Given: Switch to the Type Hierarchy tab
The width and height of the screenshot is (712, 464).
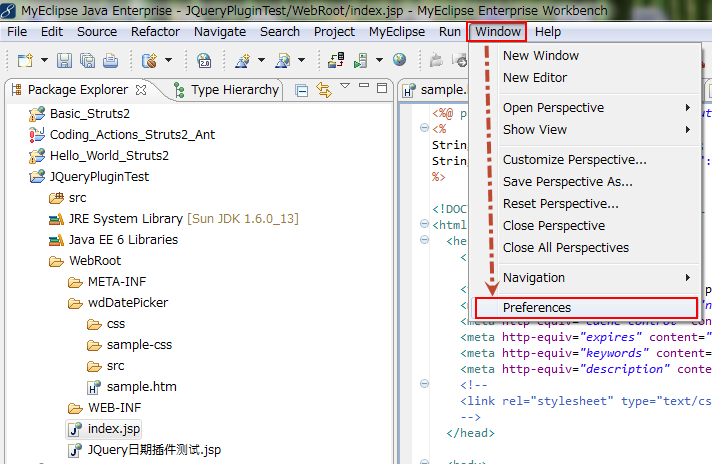Looking at the screenshot, I should [x=226, y=90].
